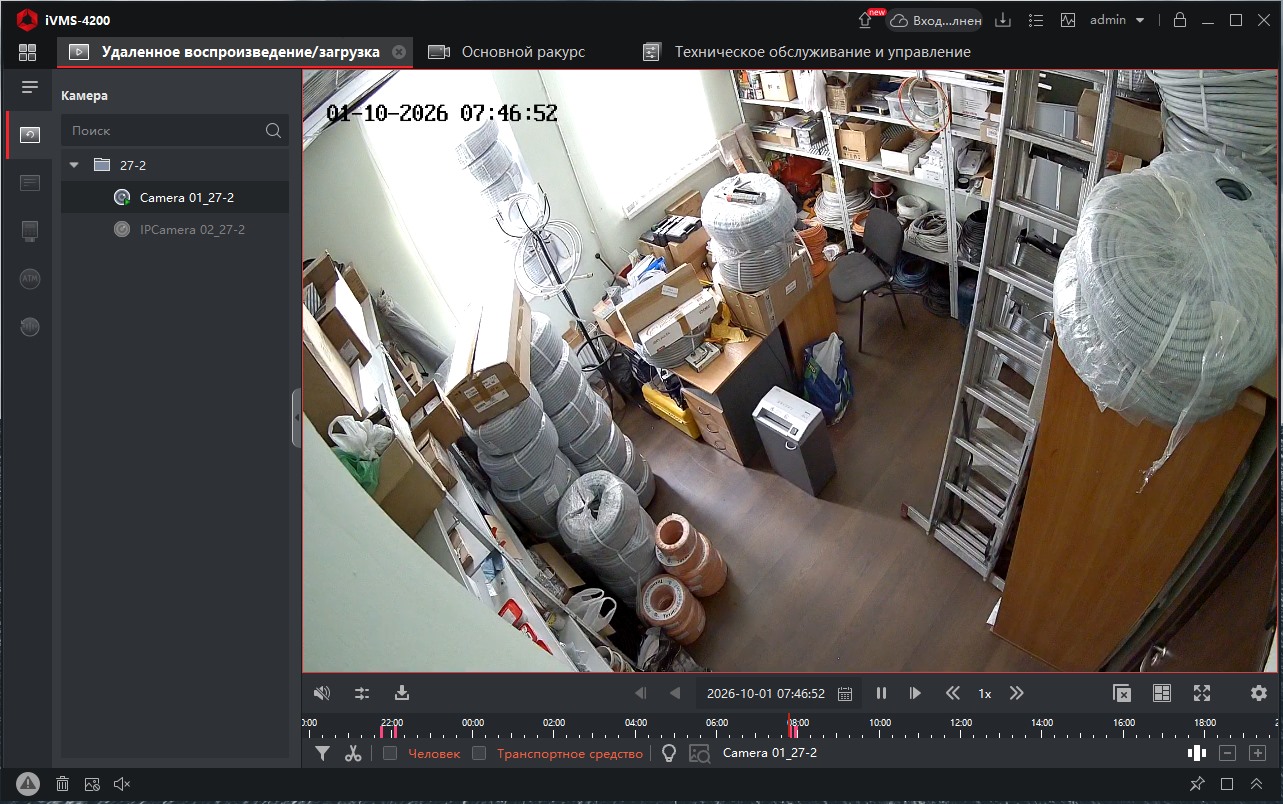
Task: Click the 22:00 recording segment on timeline
Action: (394, 731)
